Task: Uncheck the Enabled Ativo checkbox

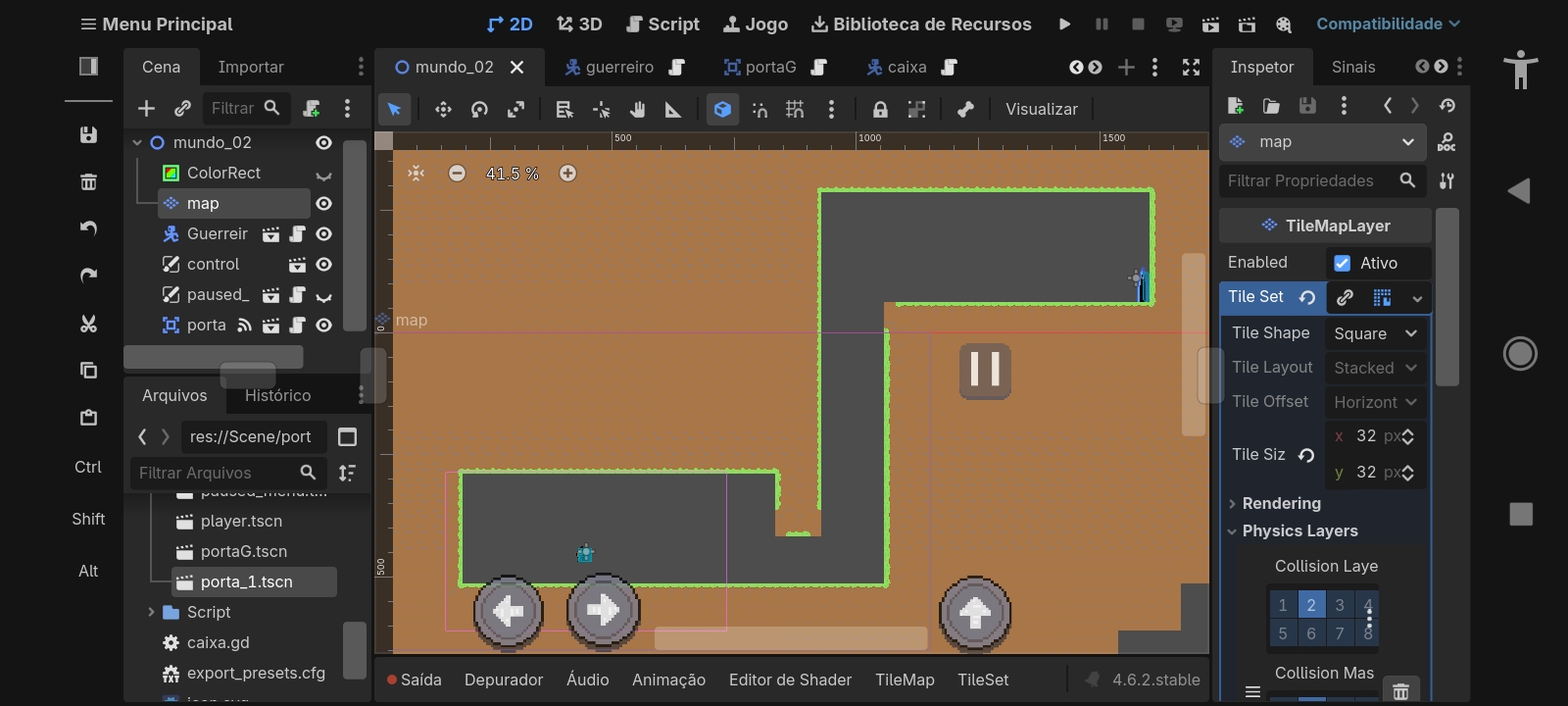Action: coord(1343,263)
